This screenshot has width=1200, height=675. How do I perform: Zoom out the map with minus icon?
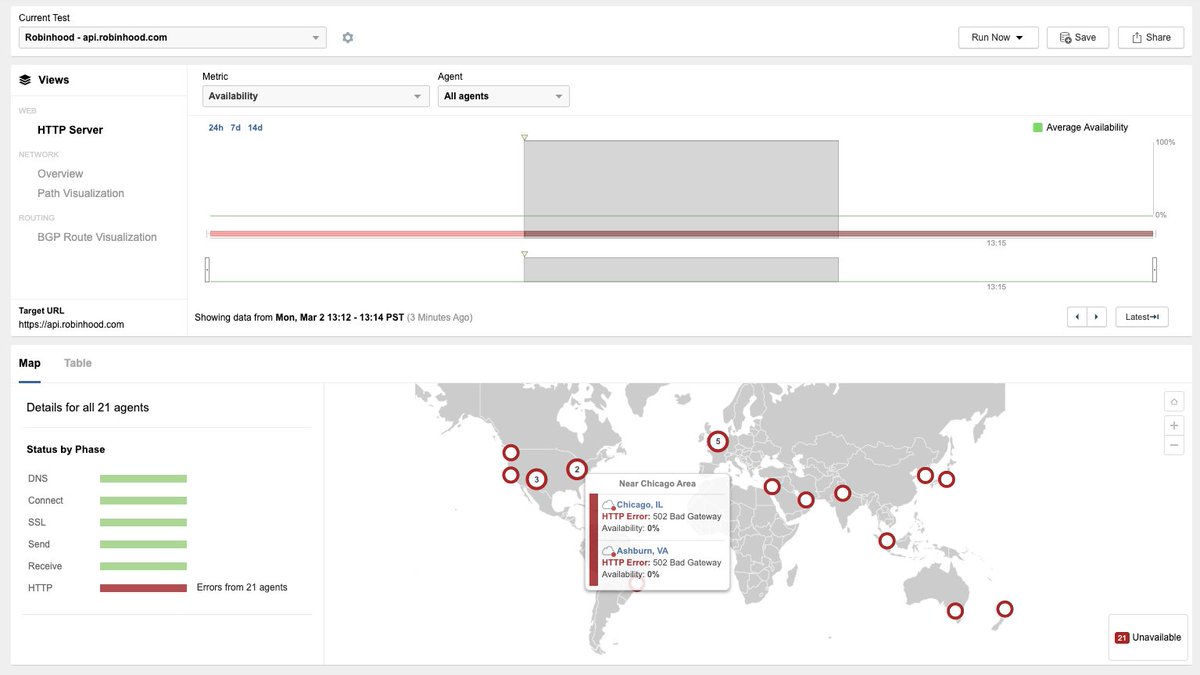(x=1174, y=445)
